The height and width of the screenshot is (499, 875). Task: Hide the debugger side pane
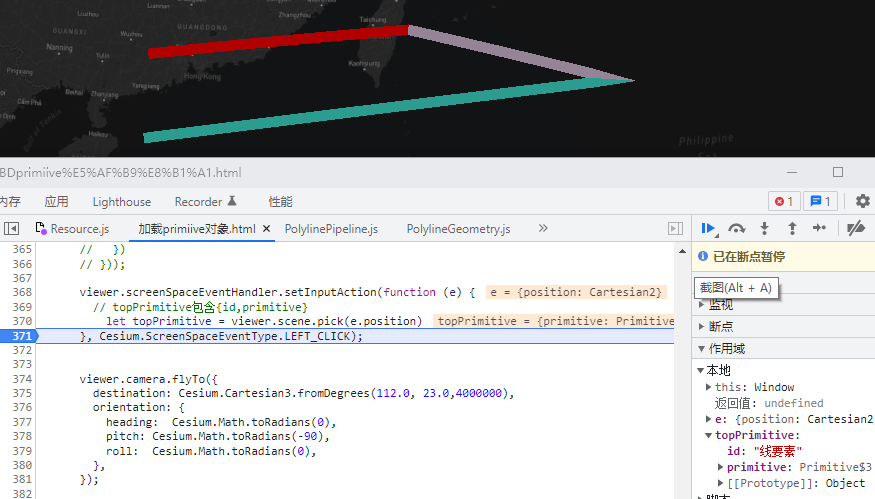(675, 229)
